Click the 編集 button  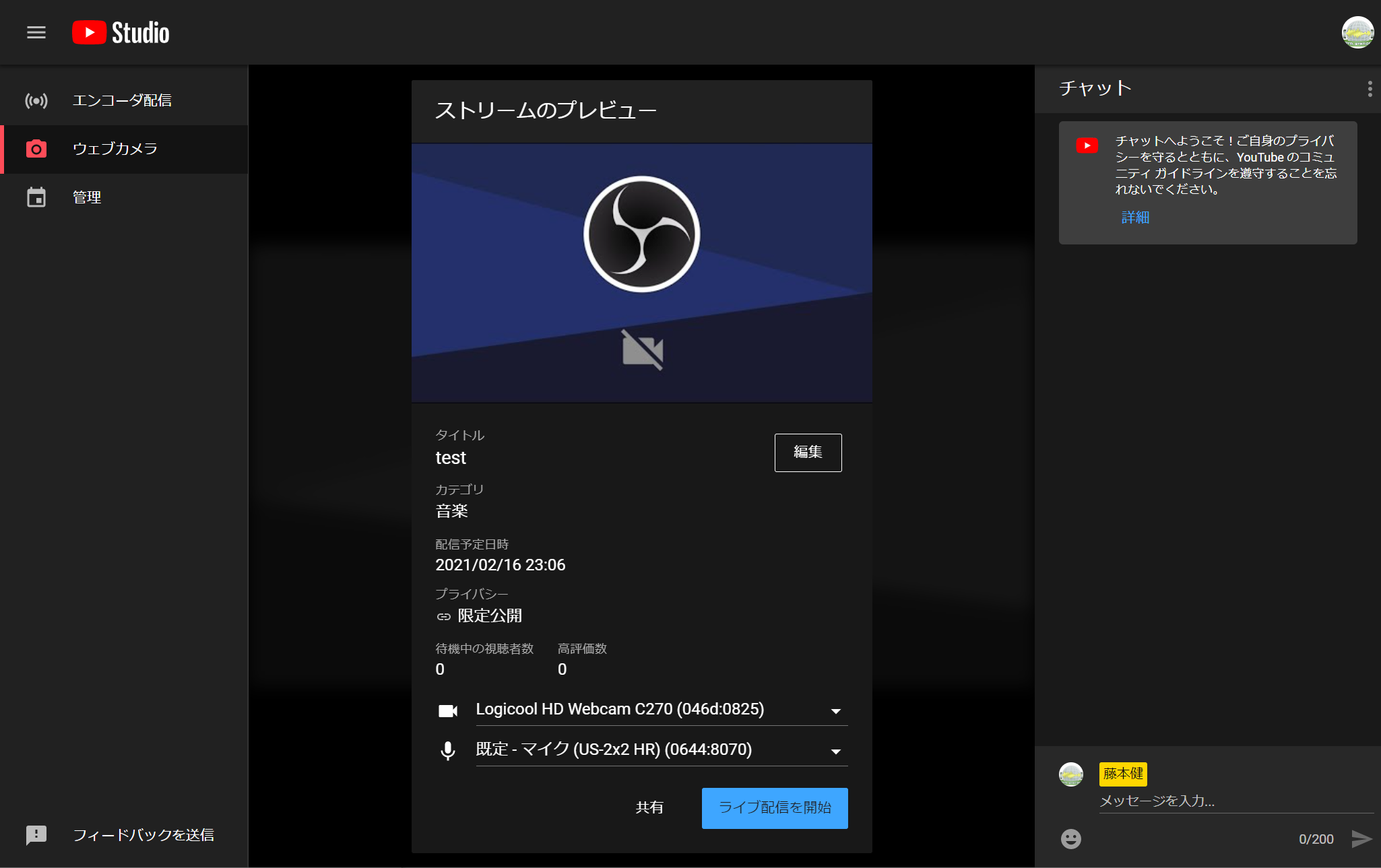click(x=808, y=453)
